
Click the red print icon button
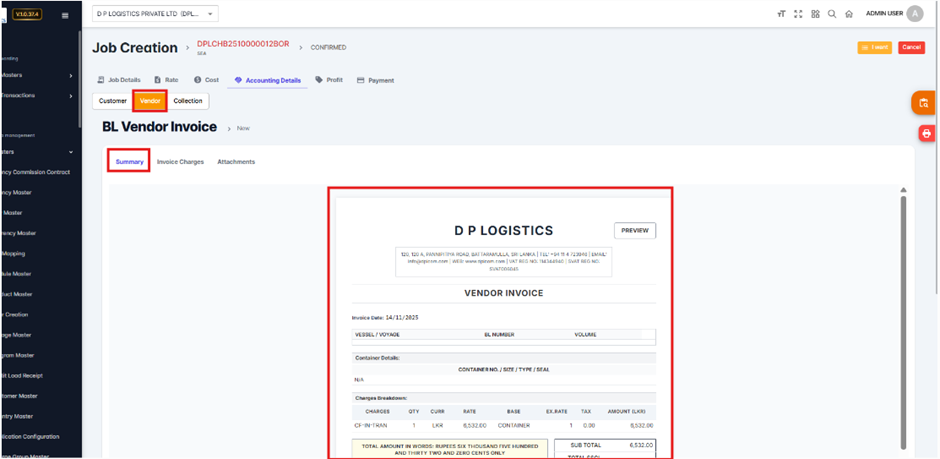926,133
